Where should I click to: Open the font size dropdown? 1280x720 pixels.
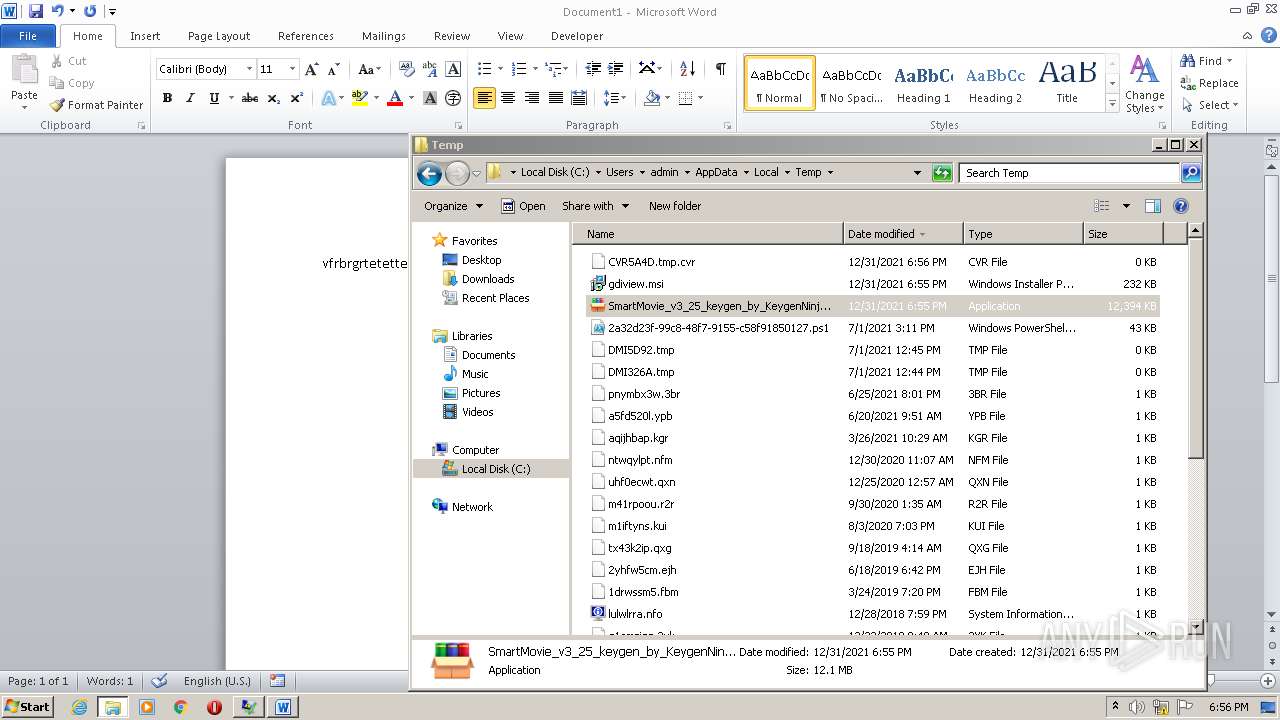[292, 69]
